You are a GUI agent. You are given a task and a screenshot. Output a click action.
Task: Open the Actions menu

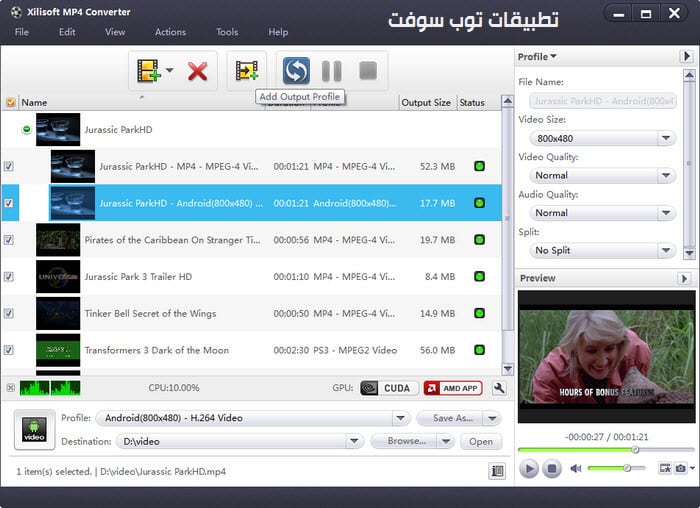[x=170, y=32]
